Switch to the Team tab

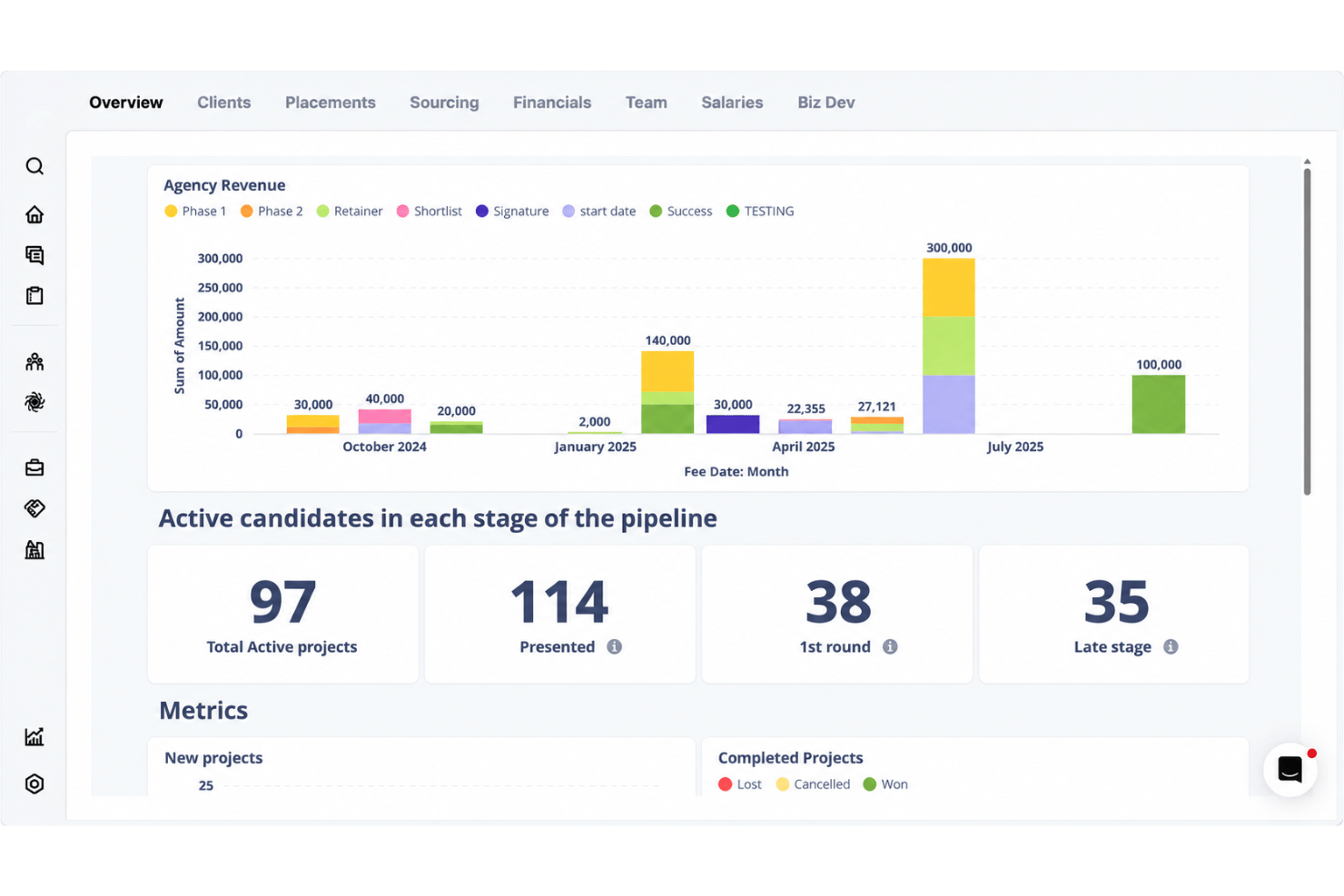pos(647,103)
